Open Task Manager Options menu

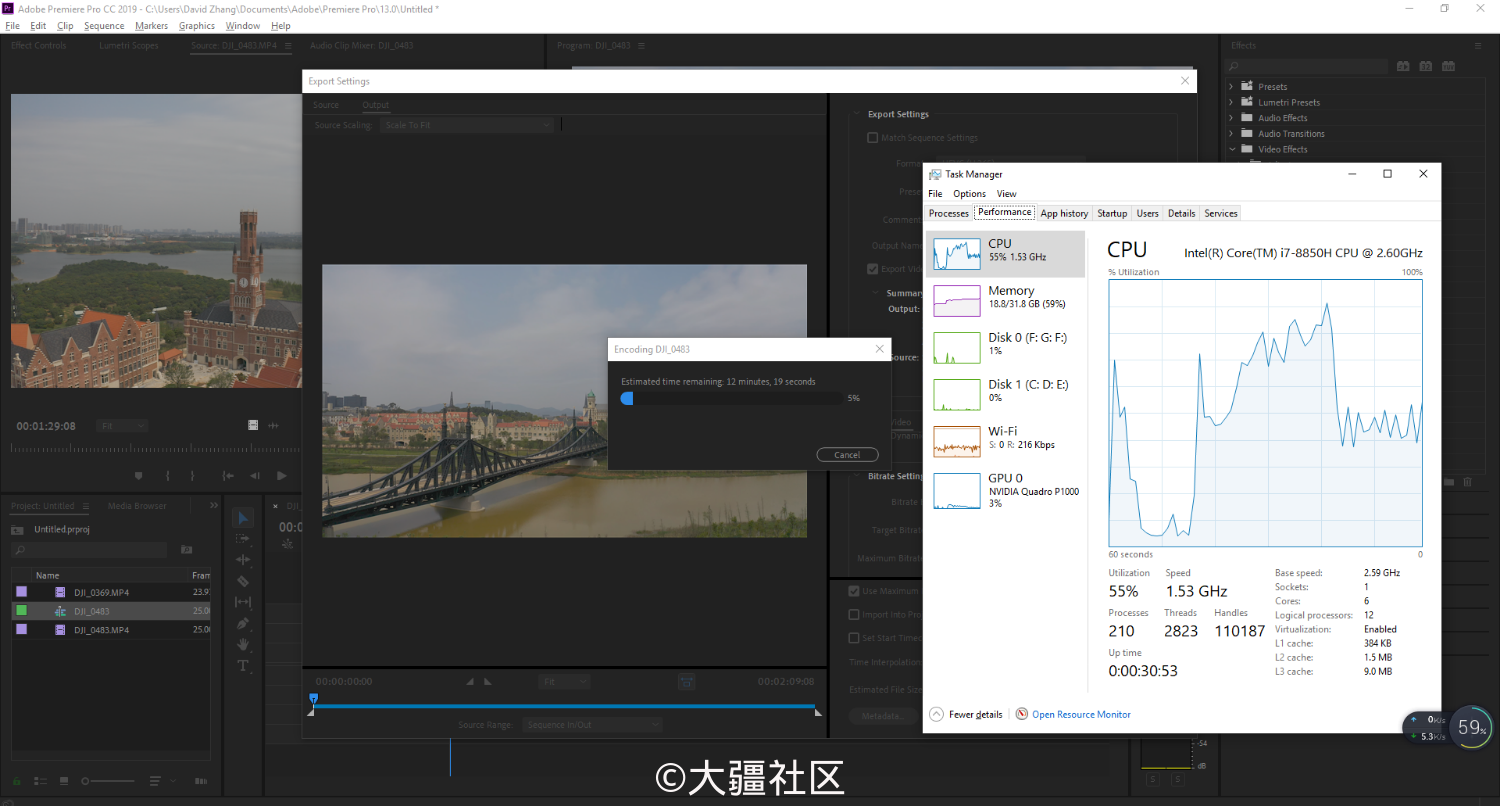pyautogui.click(x=969, y=194)
